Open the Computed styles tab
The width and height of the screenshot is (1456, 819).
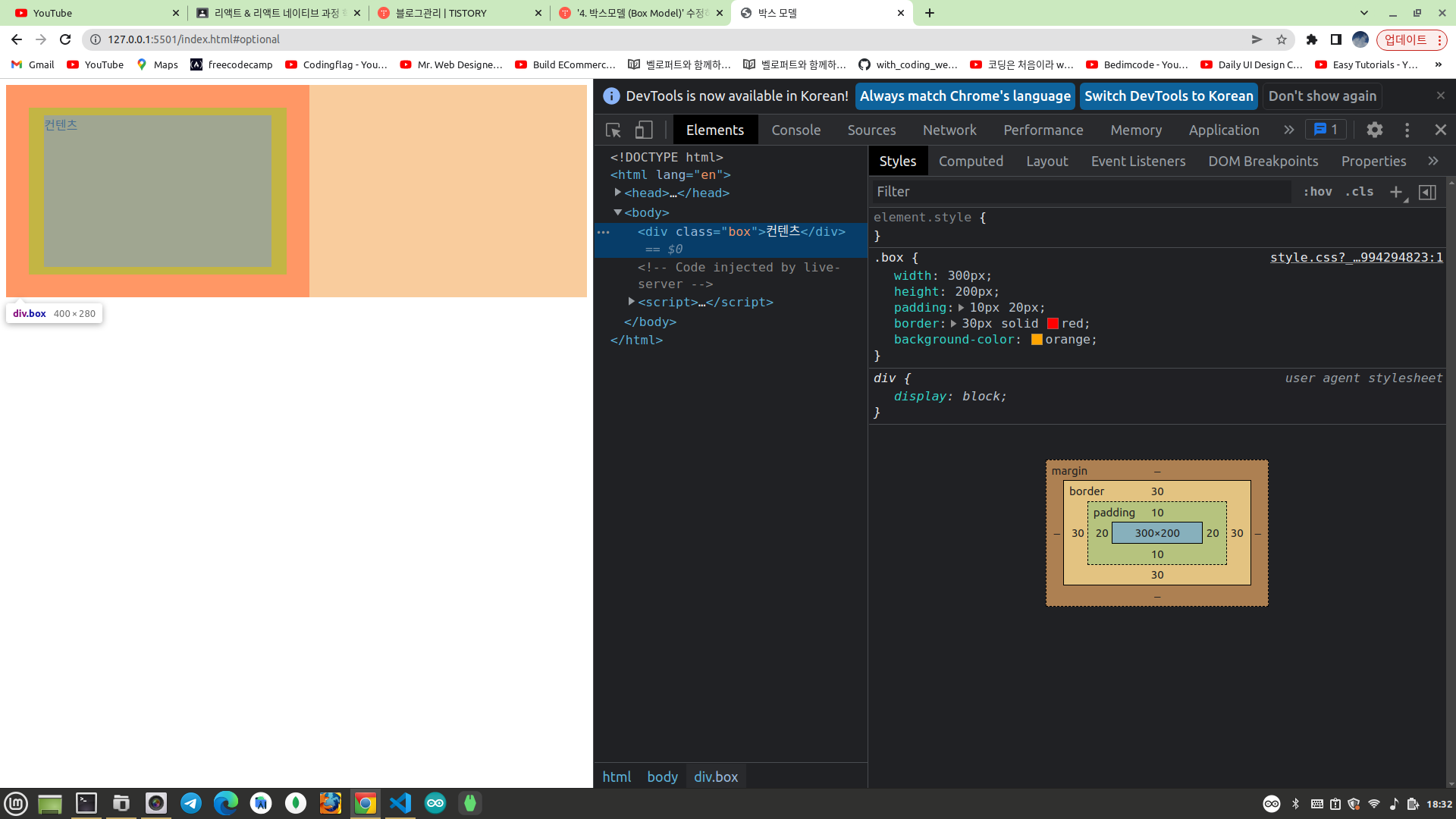click(x=971, y=162)
